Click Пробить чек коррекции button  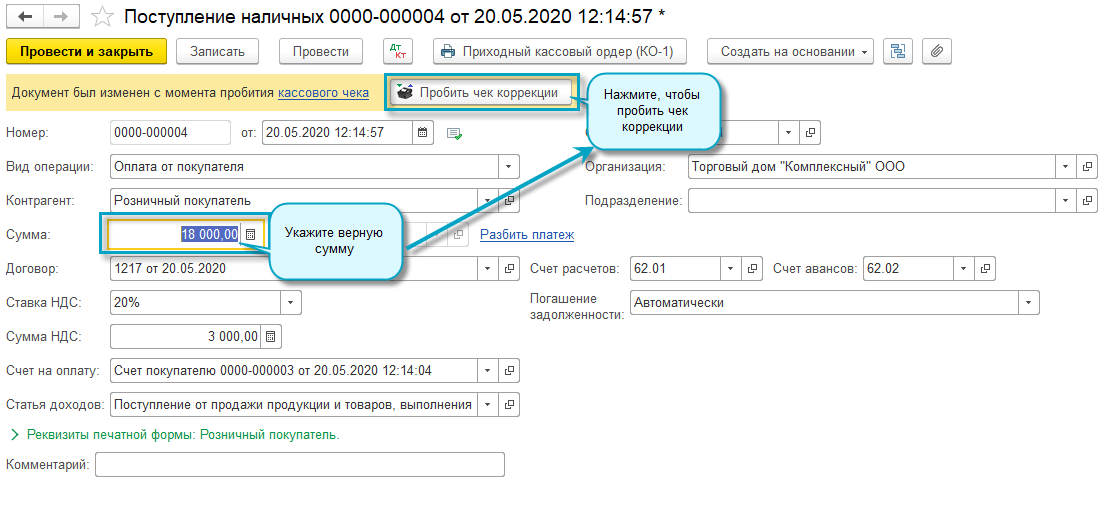[x=482, y=93]
